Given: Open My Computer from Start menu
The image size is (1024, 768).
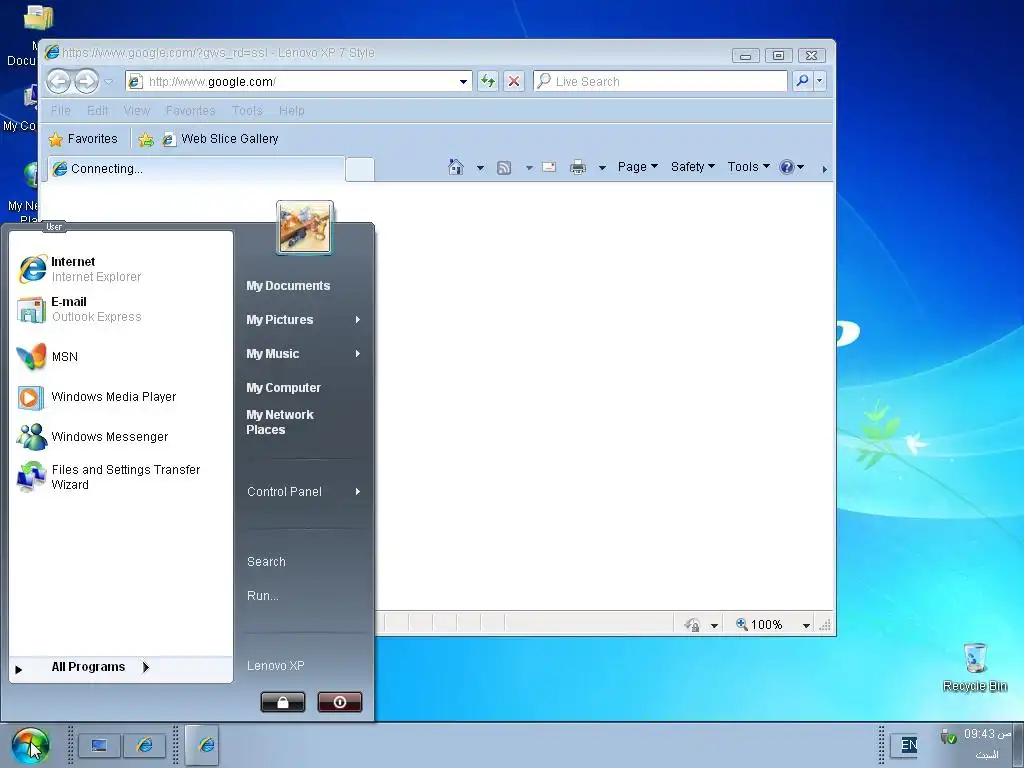Looking at the screenshot, I should (x=283, y=387).
